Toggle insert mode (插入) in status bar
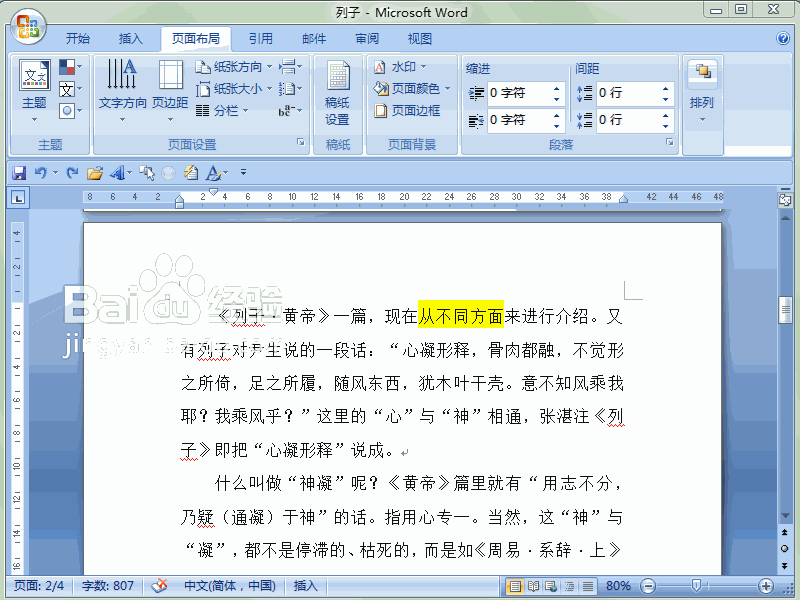800x600 pixels. [x=305, y=586]
